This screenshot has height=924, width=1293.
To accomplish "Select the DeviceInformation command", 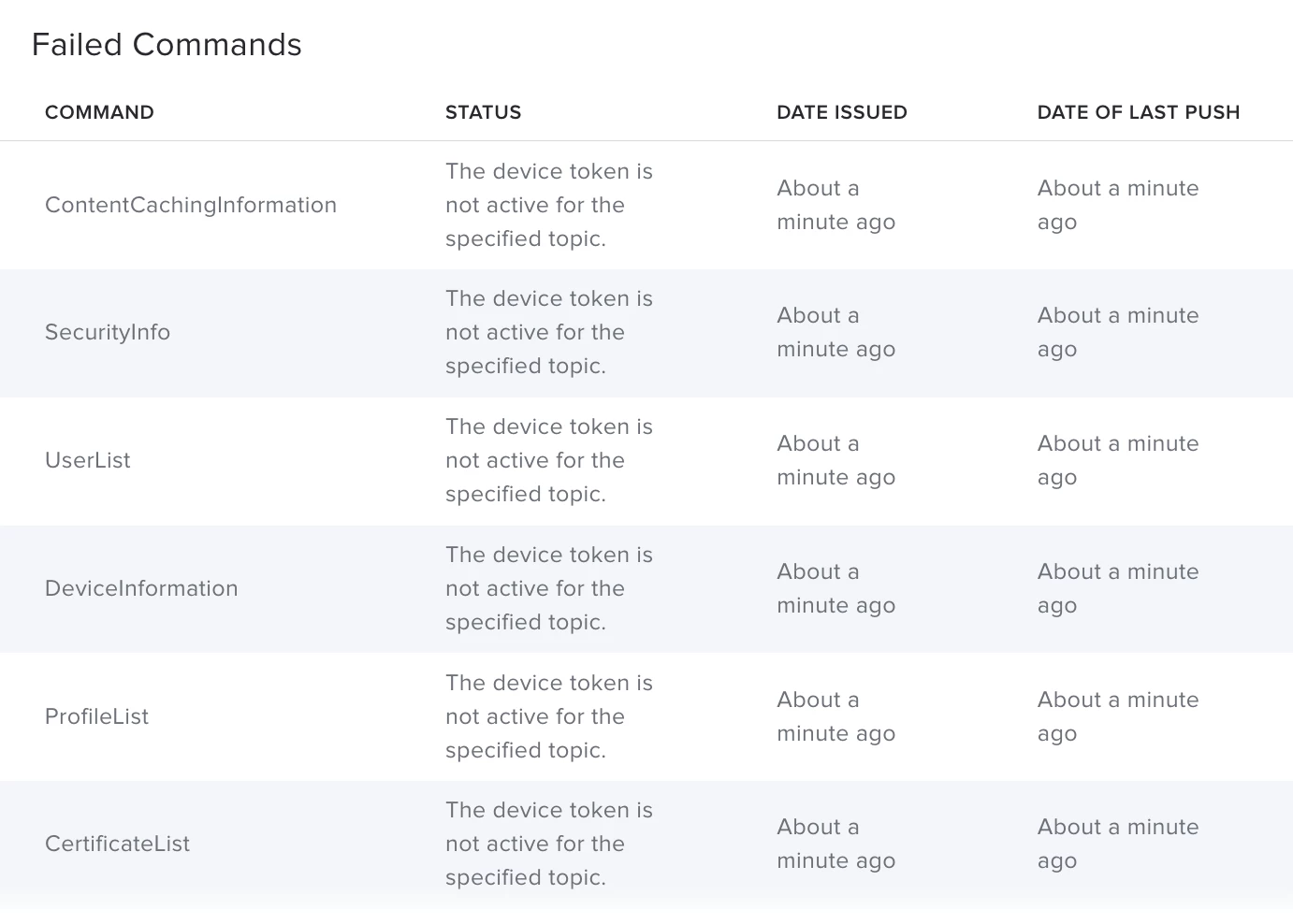I will pos(141,588).
